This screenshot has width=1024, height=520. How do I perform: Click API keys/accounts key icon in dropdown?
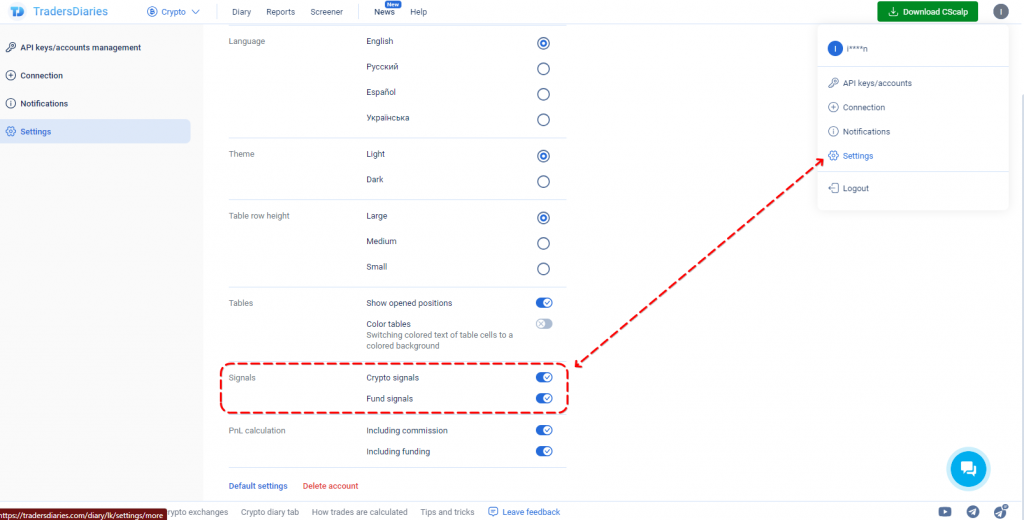point(833,83)
